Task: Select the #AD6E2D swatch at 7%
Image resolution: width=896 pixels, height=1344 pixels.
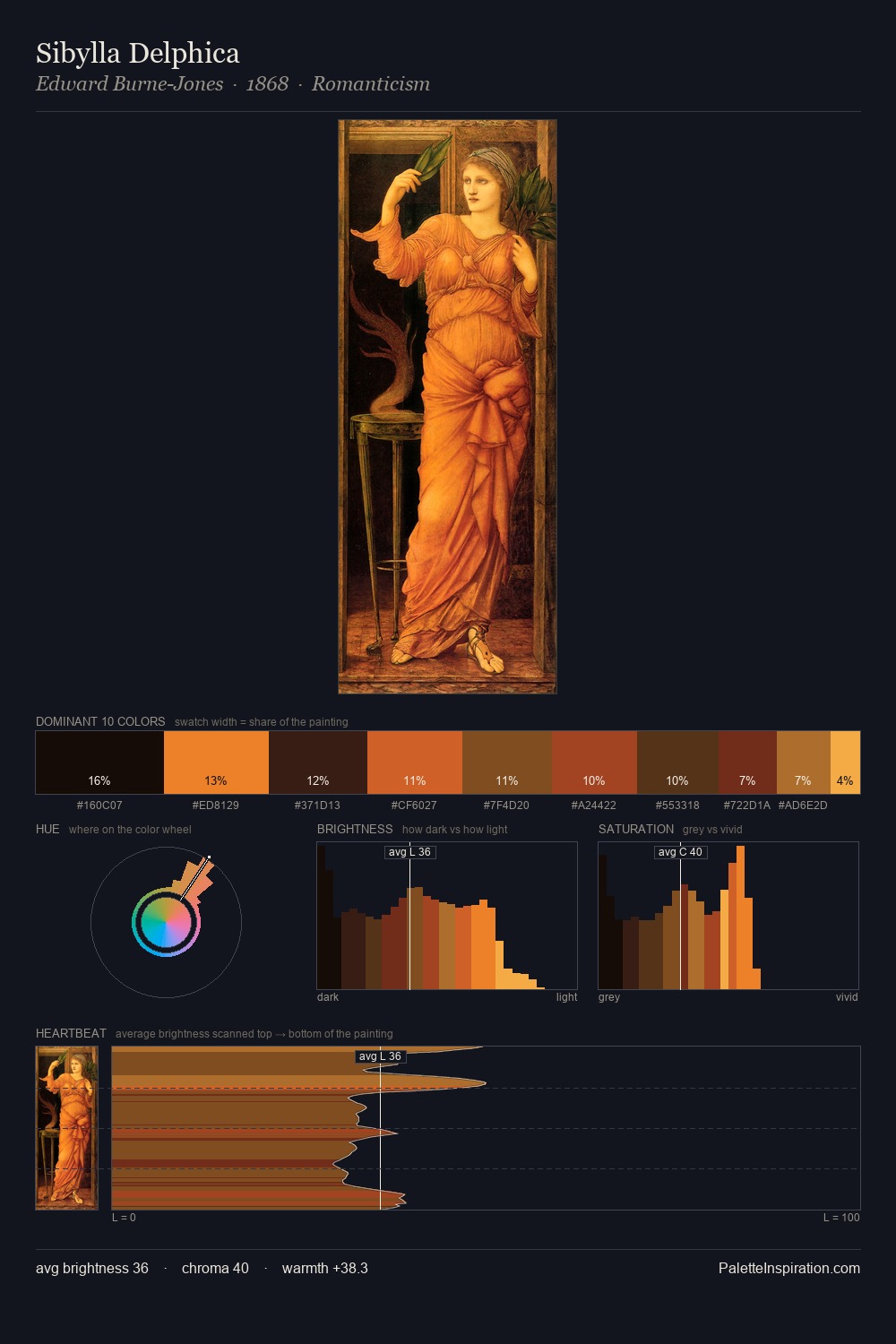Action: [804, 762]
